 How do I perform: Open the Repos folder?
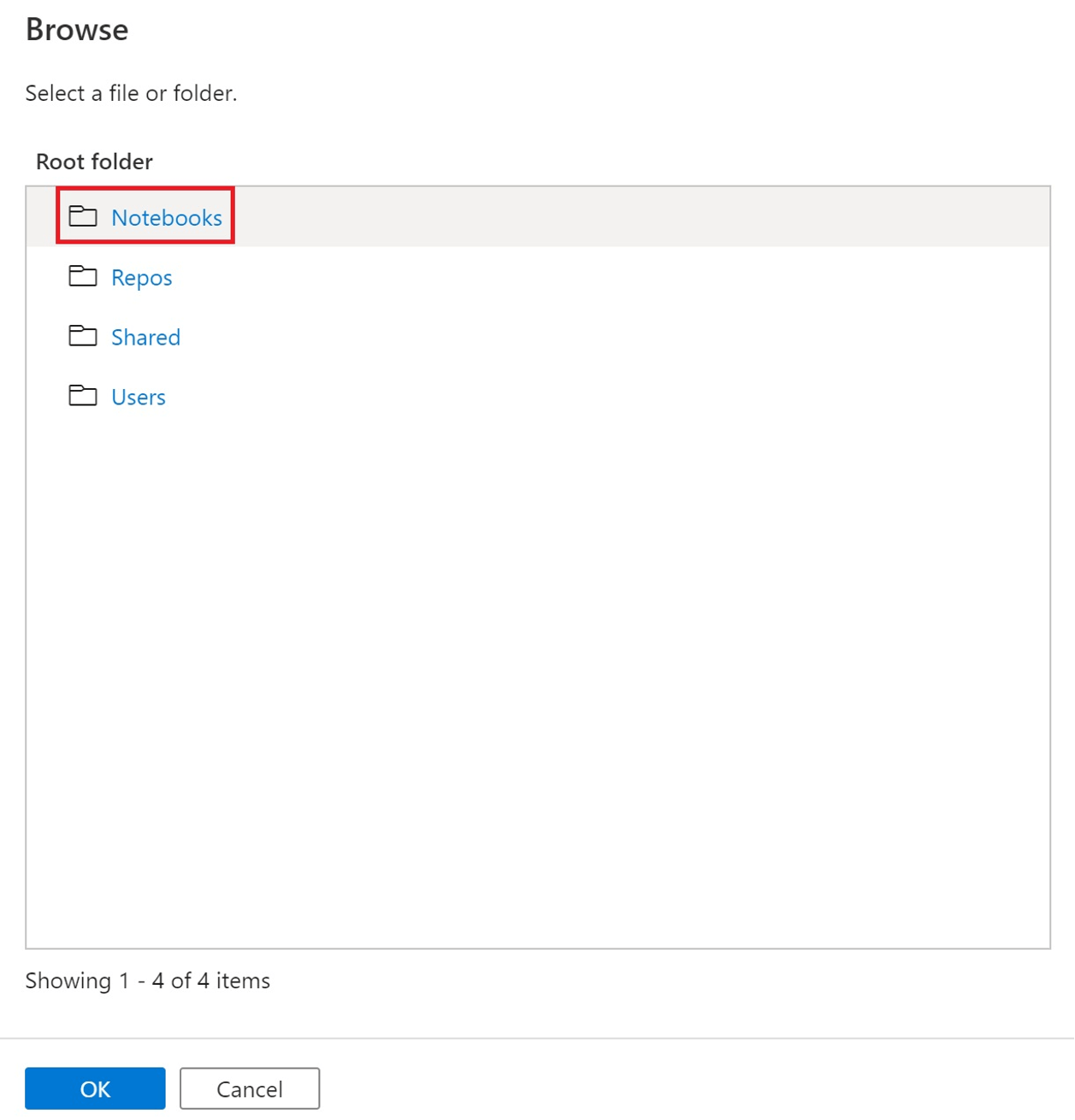[x=141, y=277]
